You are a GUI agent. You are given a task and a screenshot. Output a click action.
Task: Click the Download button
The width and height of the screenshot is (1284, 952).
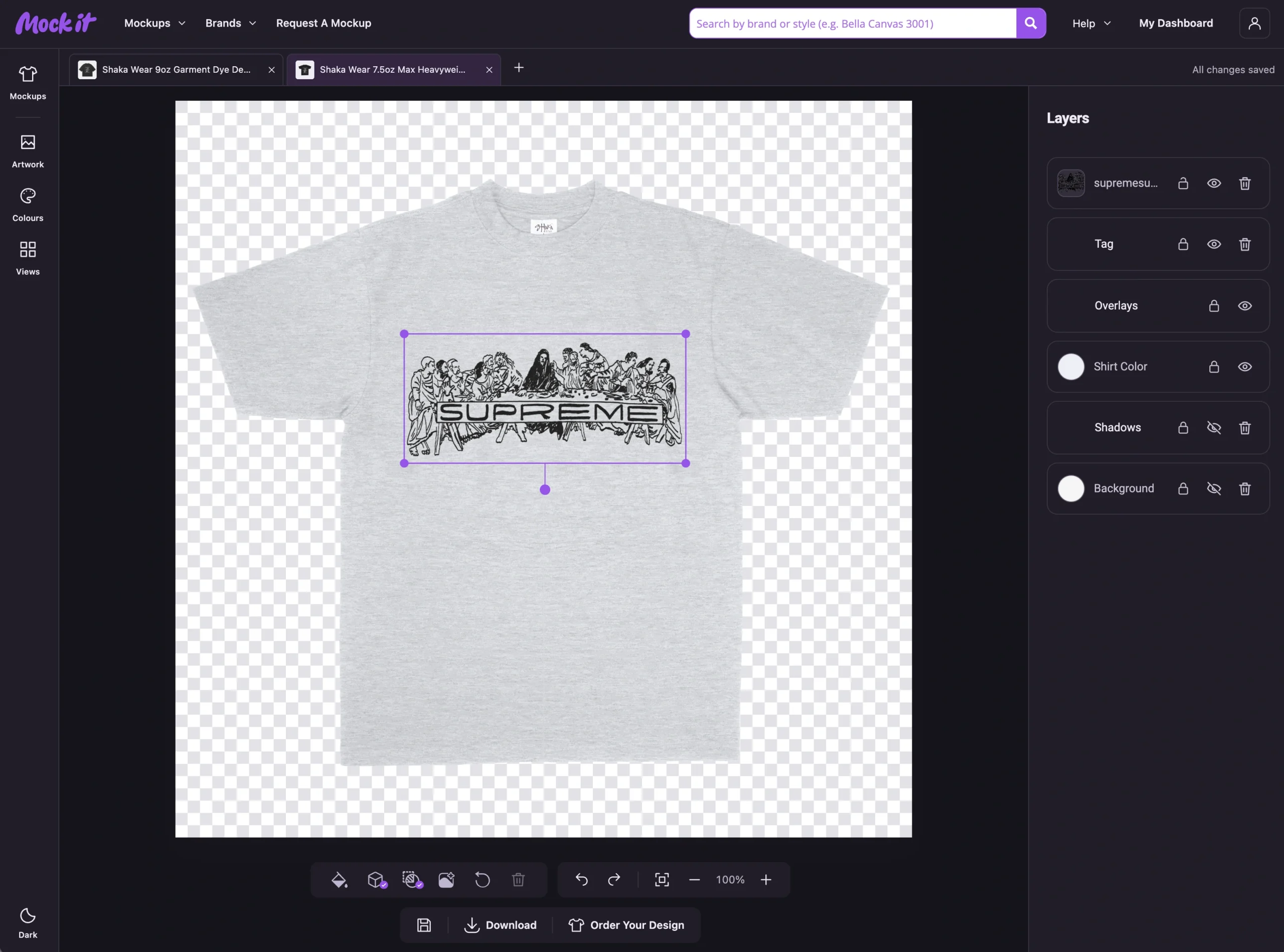point(500,925)
